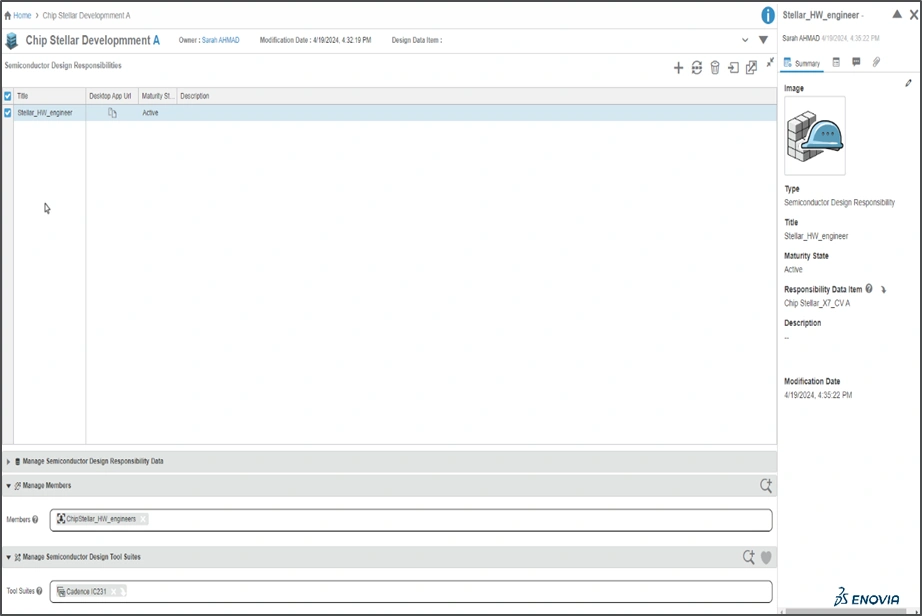Click the Semiconductor Design Responsibilities section title
The width and height of the screenshot is (922, 616).
(x=63, y=66)
